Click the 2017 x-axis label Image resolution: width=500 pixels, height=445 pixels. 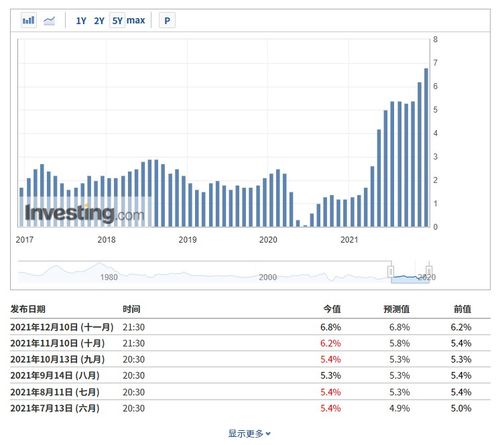coord(24,239)
